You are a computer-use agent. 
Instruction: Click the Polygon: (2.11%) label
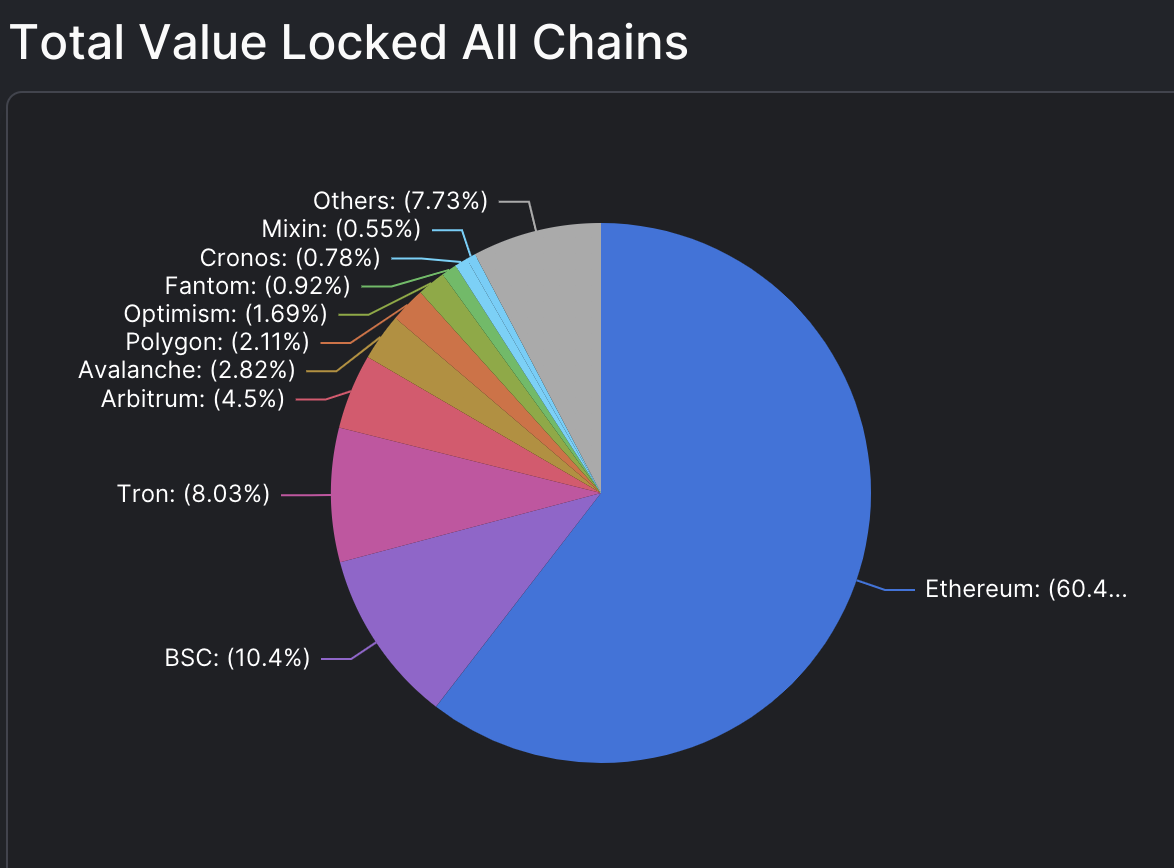point(217,342)
